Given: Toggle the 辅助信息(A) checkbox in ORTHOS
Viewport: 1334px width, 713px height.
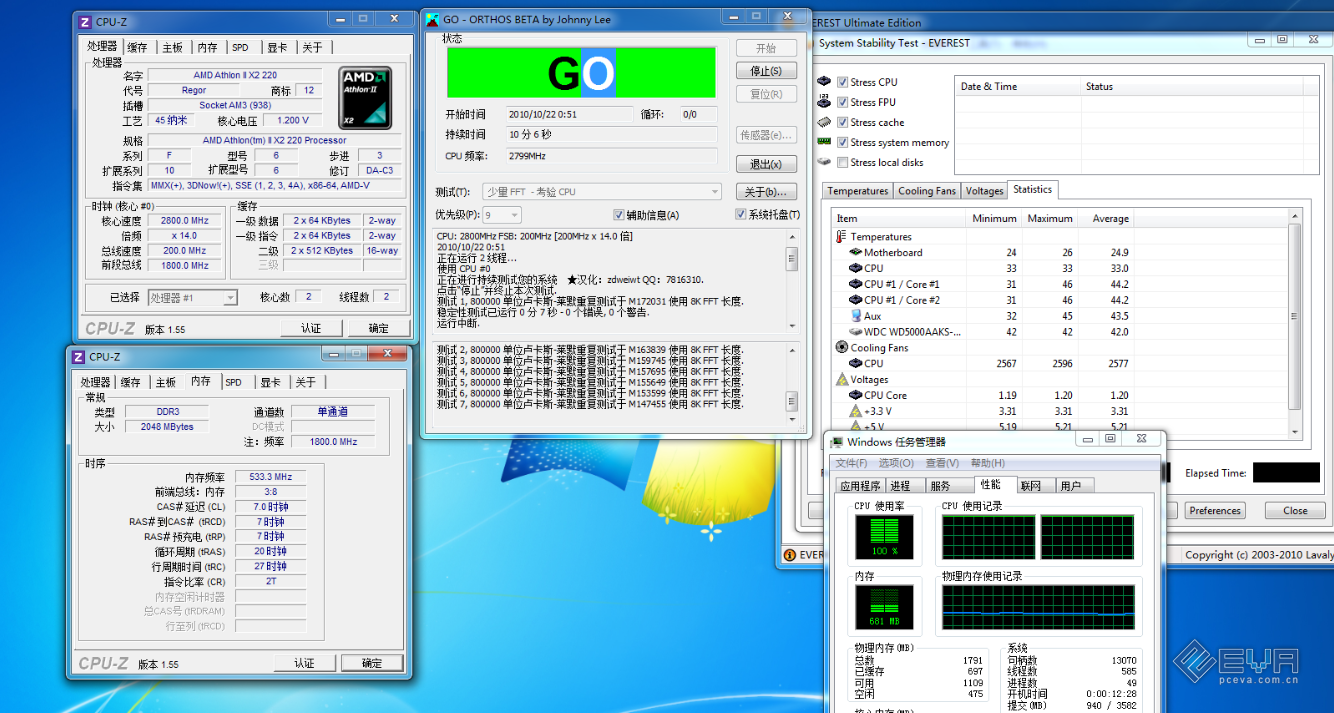Looking at the screenshot, I should click(619, 215).
